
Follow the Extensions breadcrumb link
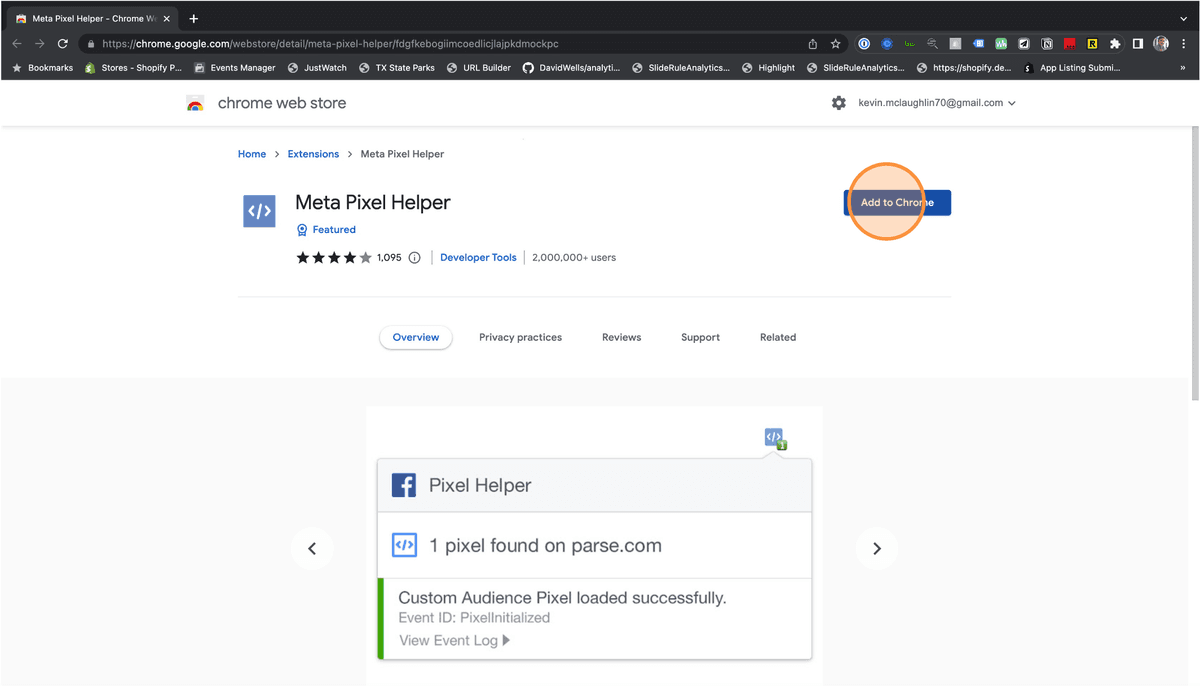click(313, 154)
